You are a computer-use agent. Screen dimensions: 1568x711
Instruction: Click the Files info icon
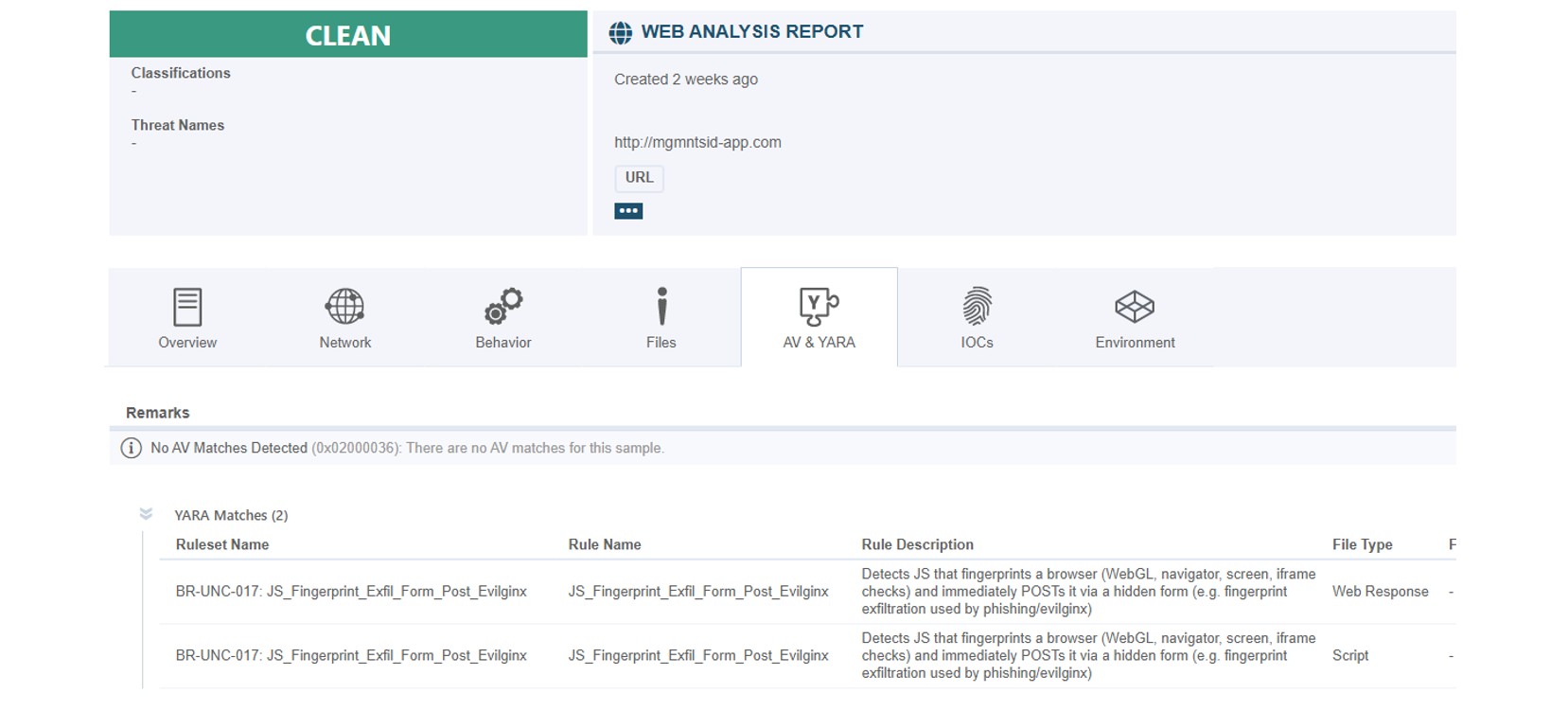click(661, 307)
